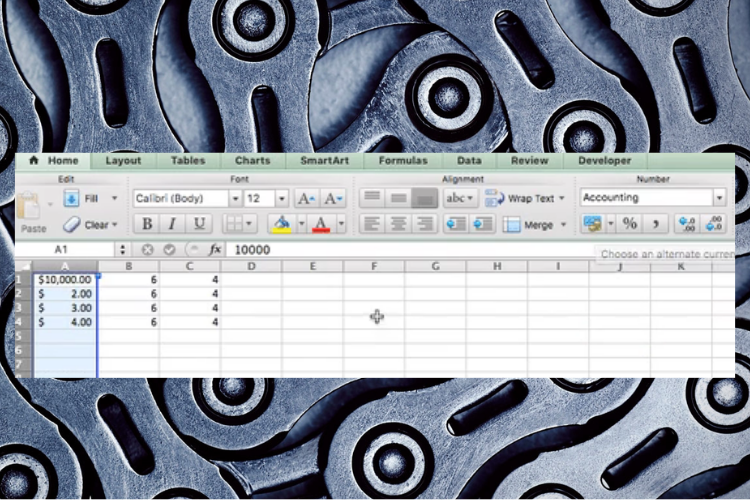The height and width of the screenshot is (500, 750).
Task: Open the font color dropdown arrow
Action: click(341, 223)
